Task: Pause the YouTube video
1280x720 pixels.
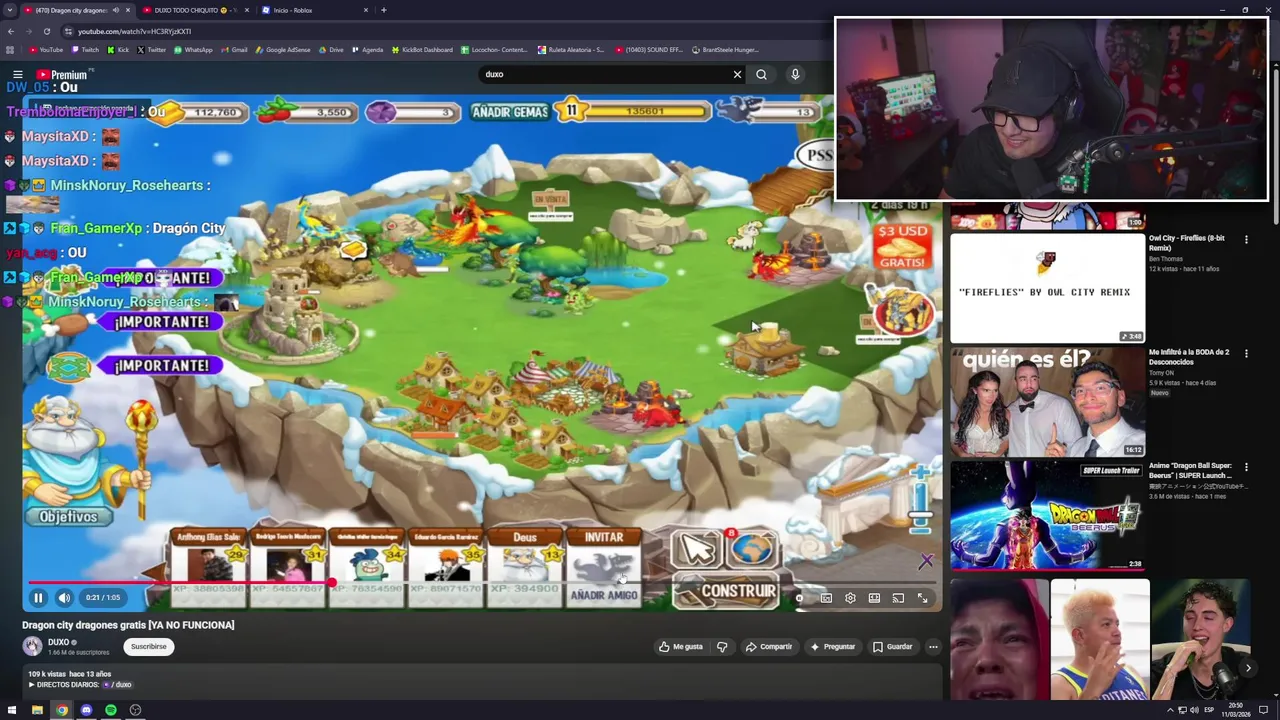Action: pyautogui.click(x=38, y=598)
